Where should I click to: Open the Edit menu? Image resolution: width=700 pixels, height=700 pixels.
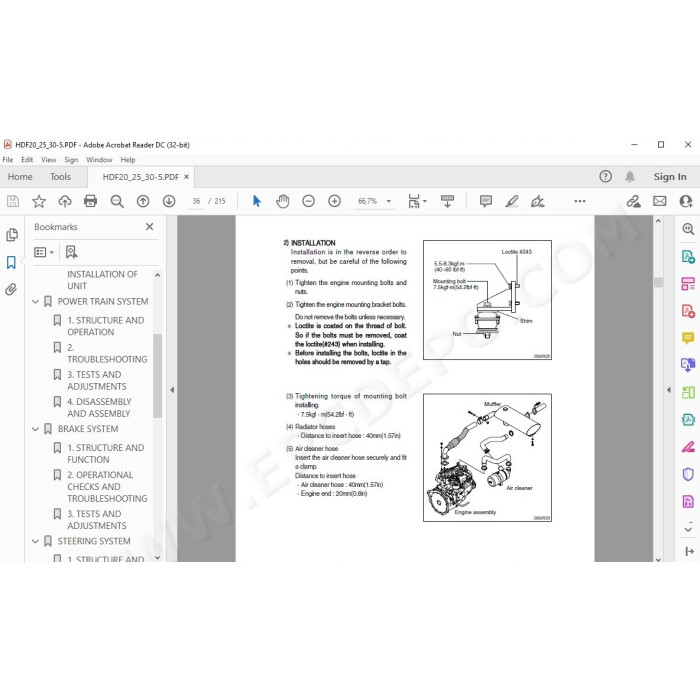[27, 160]
